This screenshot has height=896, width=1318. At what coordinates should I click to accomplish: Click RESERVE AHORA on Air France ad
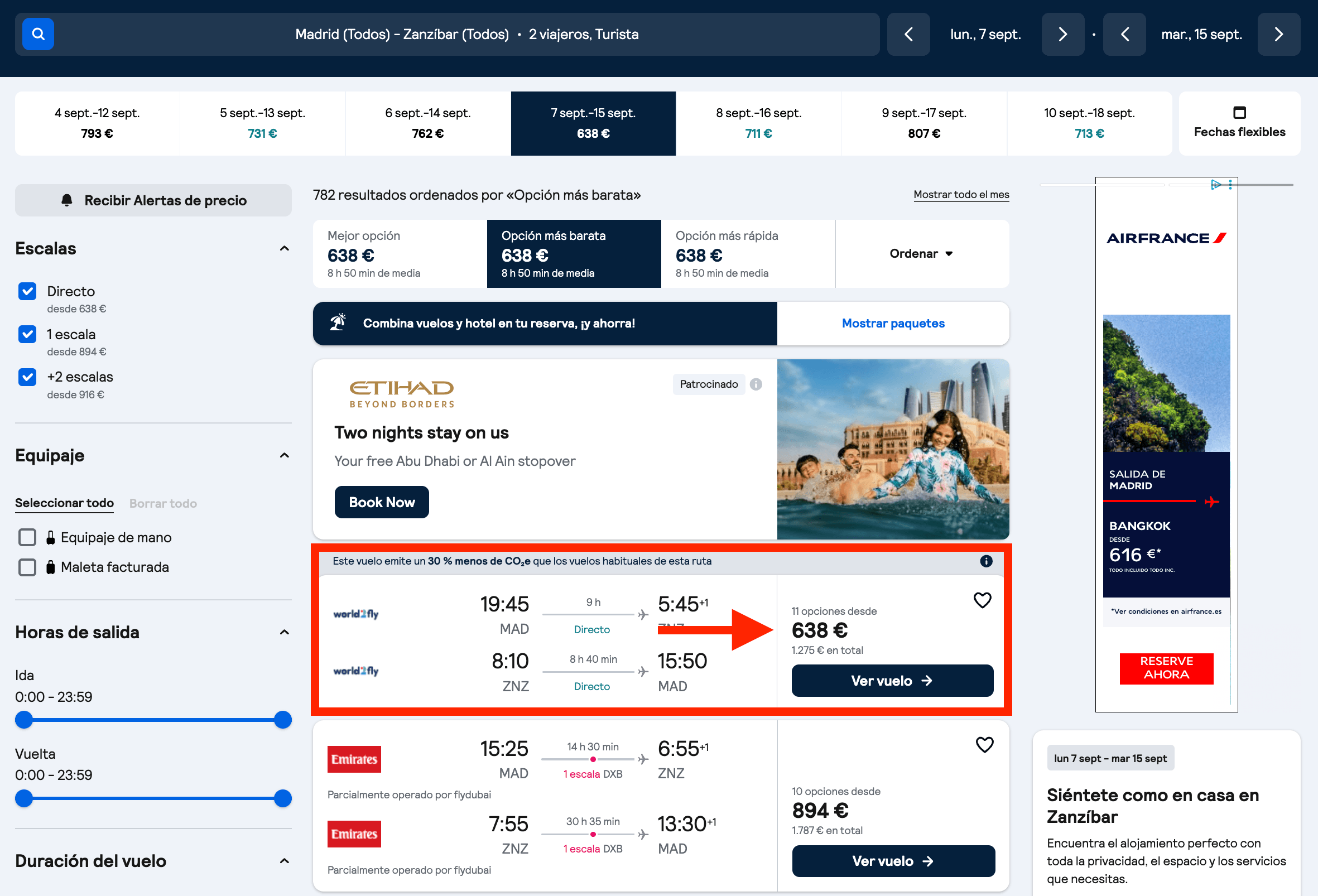click(x=1166, y=668)
